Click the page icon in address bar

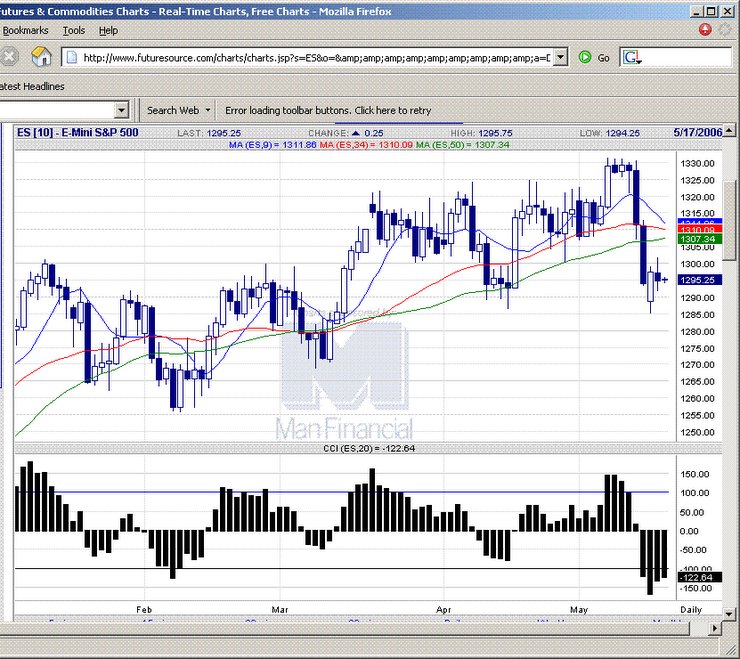72,58
